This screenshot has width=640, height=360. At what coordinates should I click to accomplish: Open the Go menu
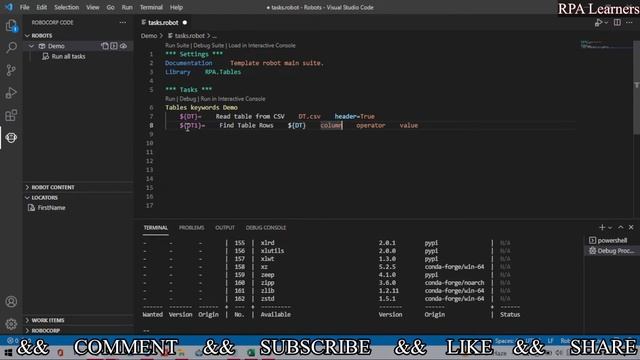tap(111, 7)
